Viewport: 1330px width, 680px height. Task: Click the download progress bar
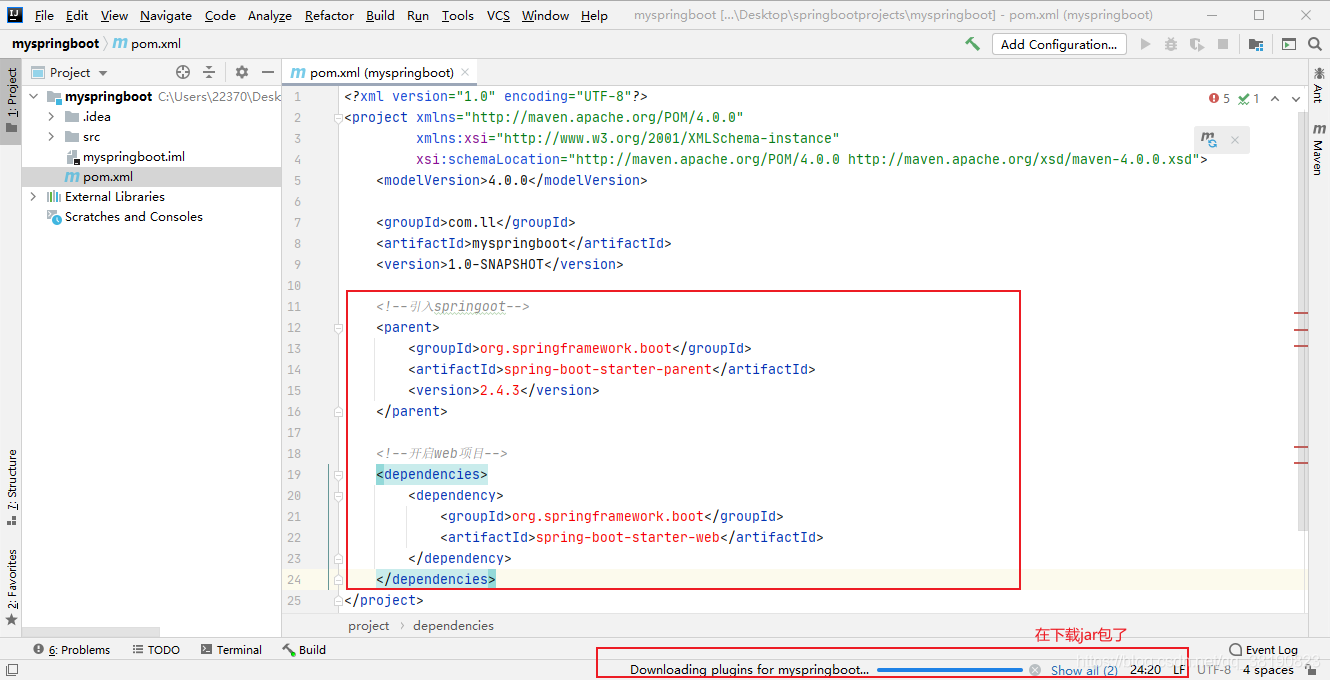click(x=950, y=670)
